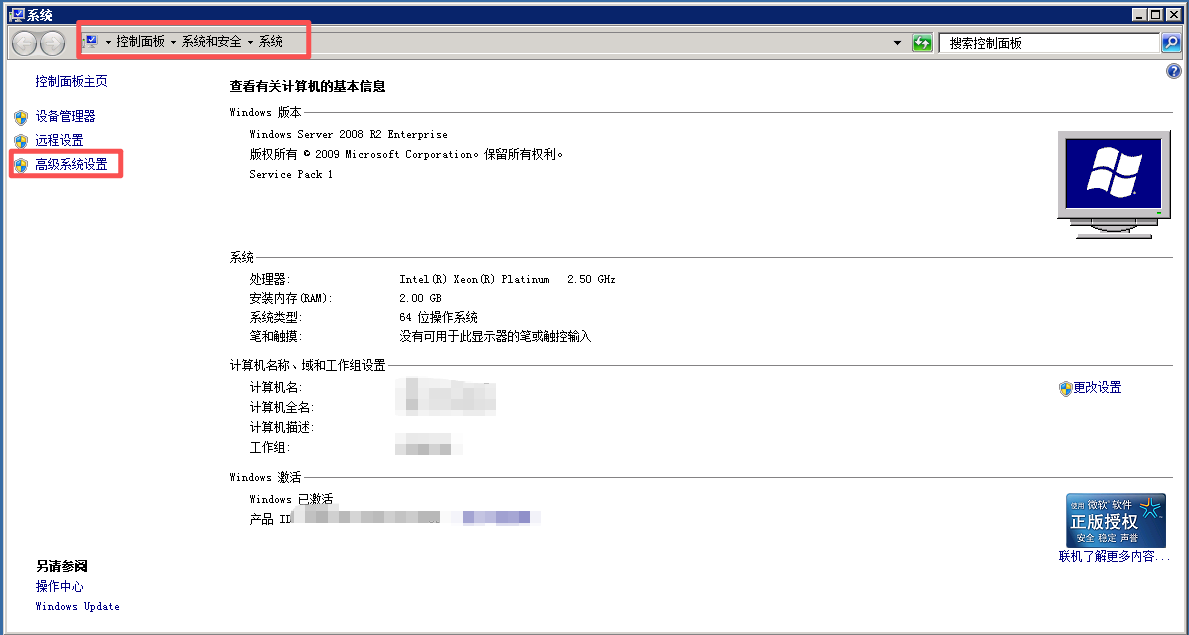The height and width of the screenshot is (635, 1189).
Task: Click shield icon next to 设备管理器
Action: click(x=21, y=117)
